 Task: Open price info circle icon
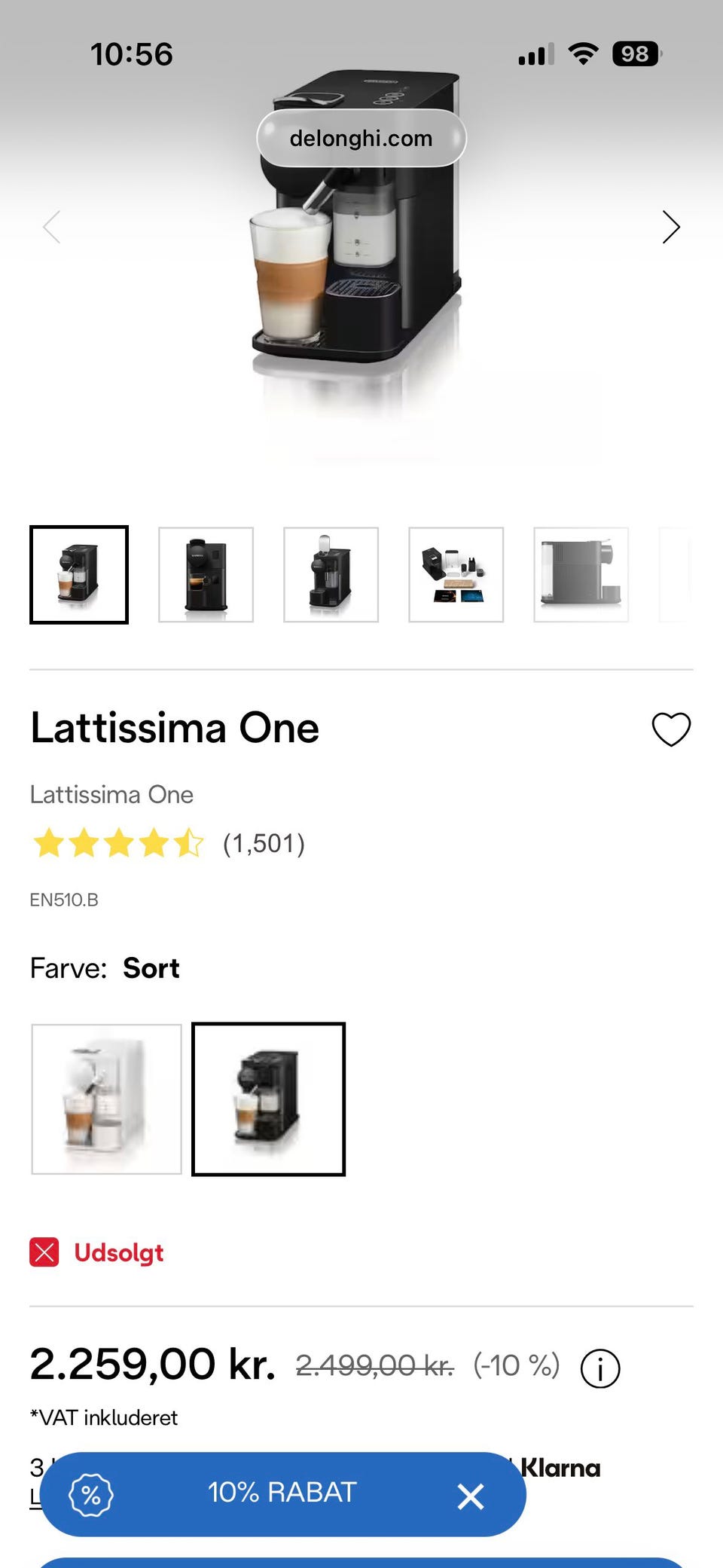point(599,1368)
